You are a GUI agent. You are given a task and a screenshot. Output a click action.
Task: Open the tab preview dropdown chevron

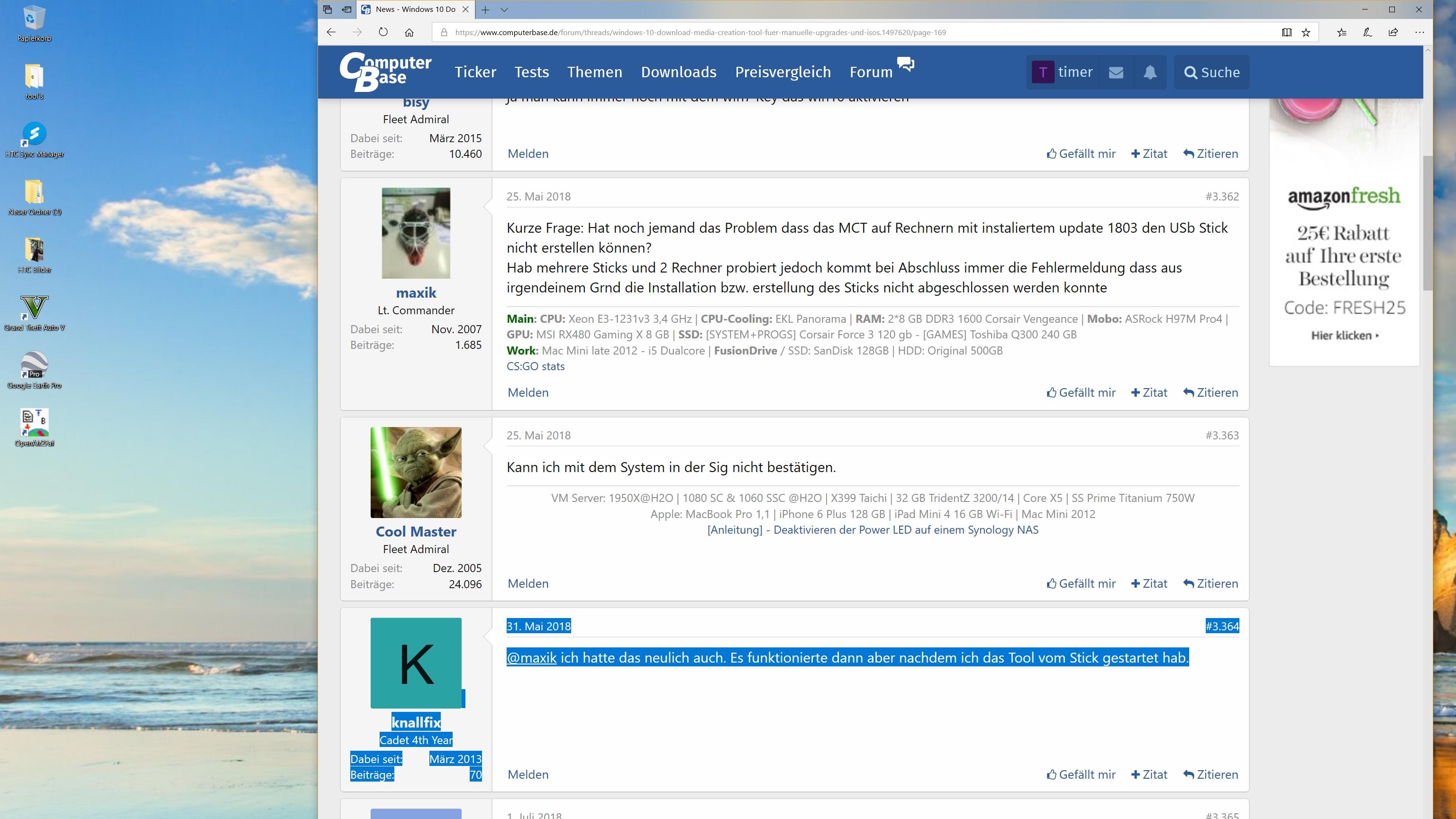[504, 9]
